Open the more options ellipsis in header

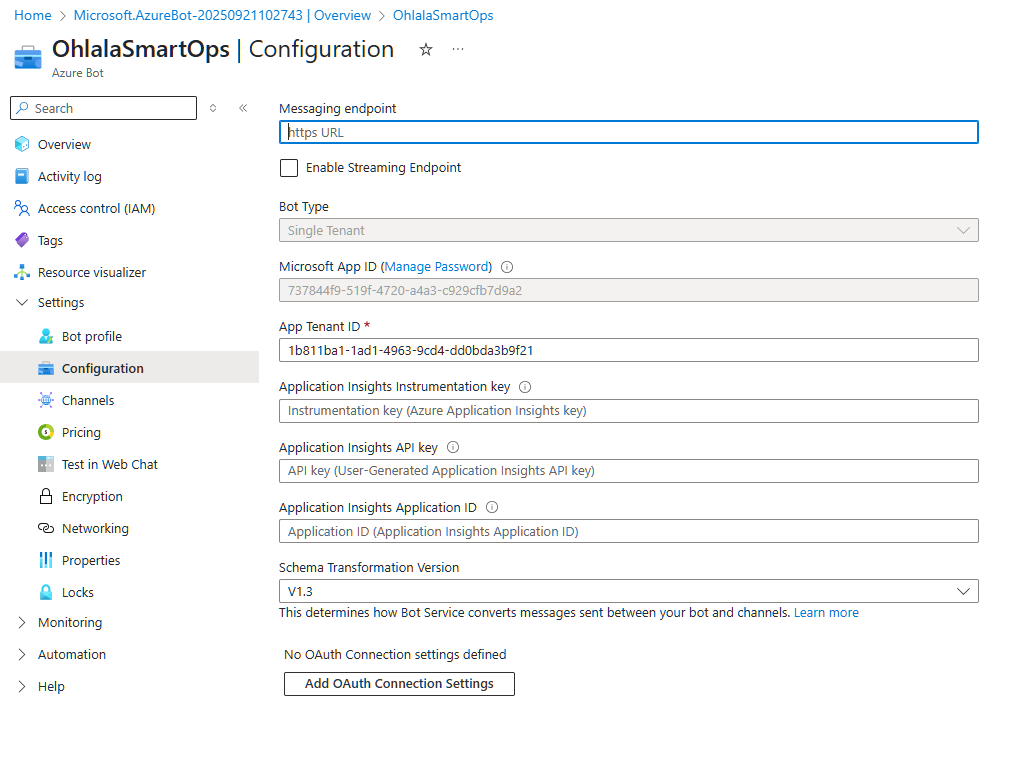(458, 50)
